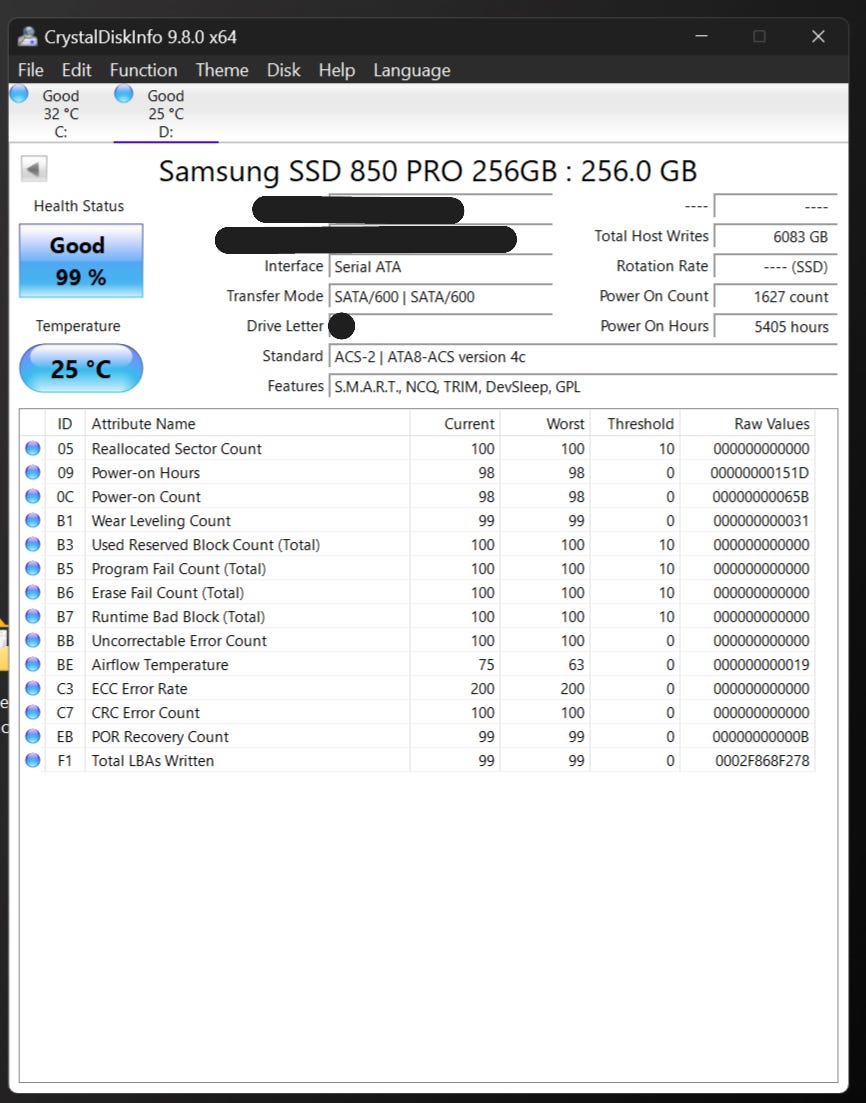
Task: Open the Help menu
Action: click(x=336, y=70)
